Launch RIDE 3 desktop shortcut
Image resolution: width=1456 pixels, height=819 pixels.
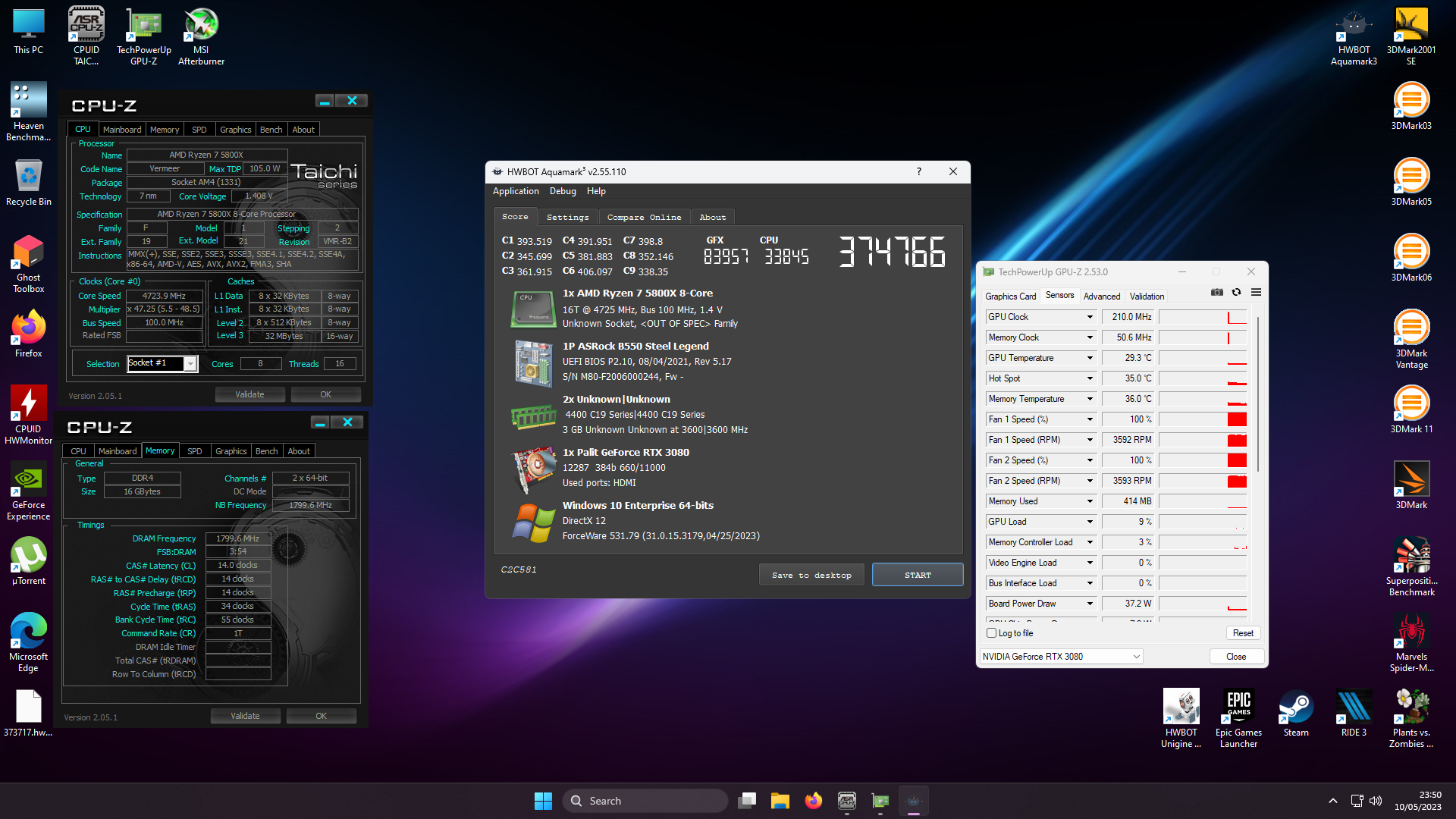coord(1354,713)
